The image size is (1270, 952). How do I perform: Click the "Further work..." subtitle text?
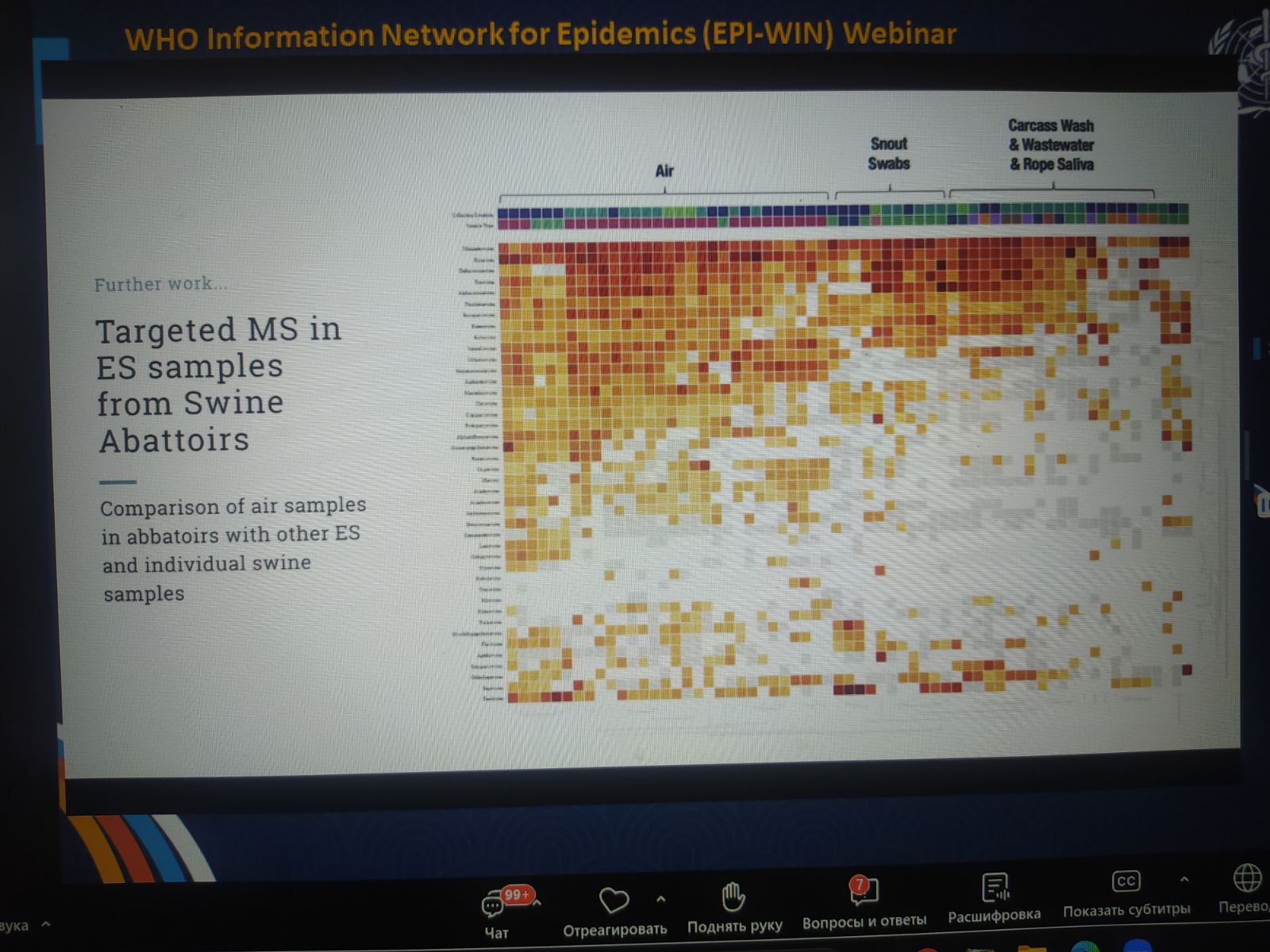tap(160, 284)
